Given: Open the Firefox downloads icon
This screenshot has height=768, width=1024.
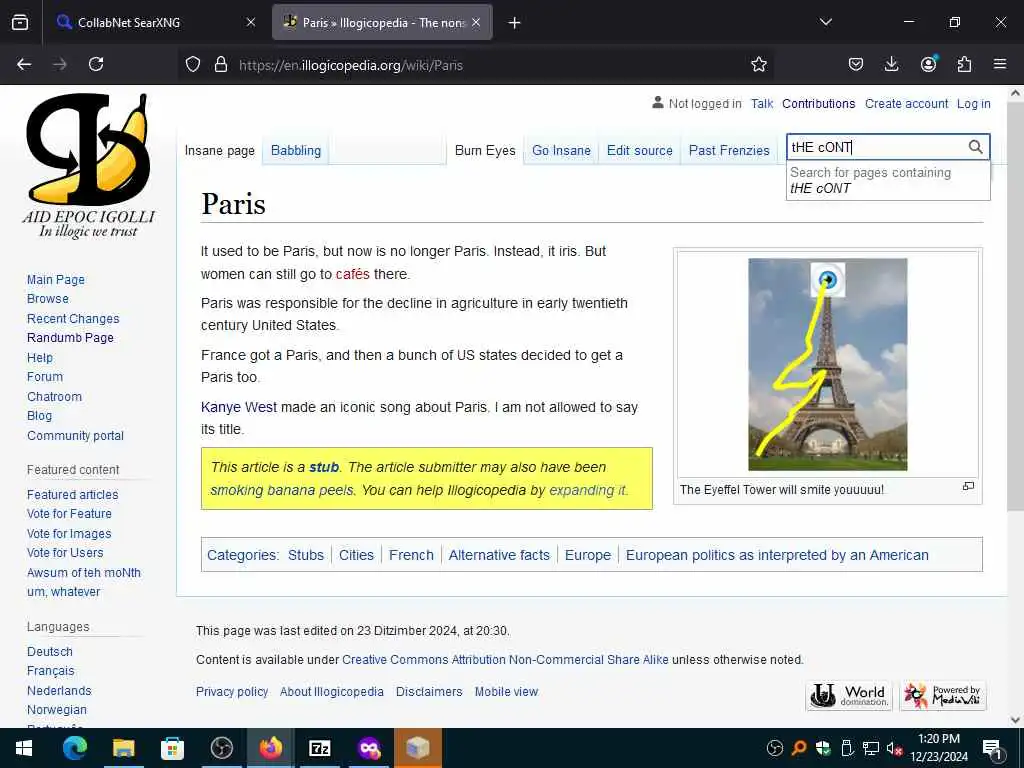Looking at the screenshot, I should [891, 64].
